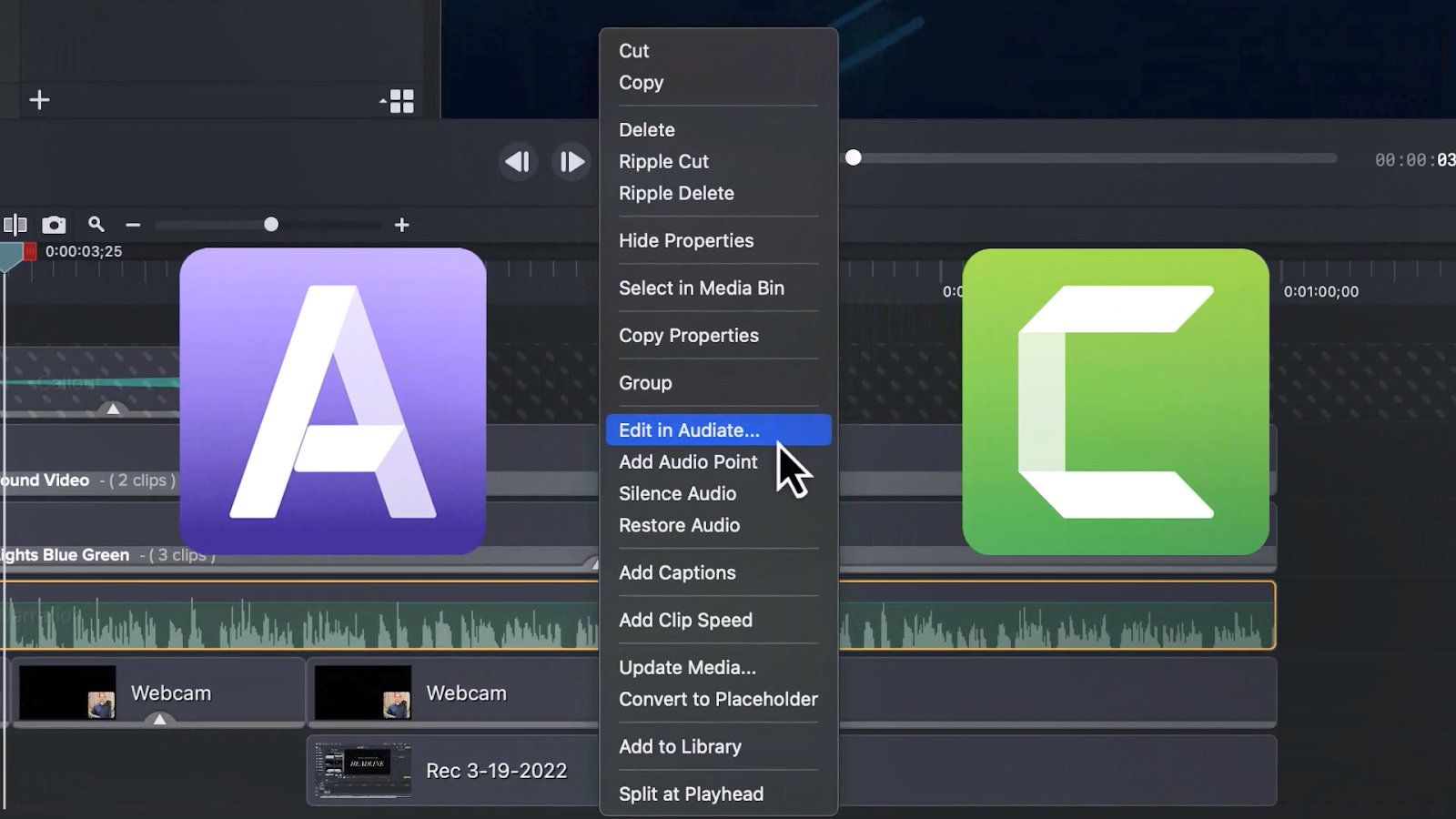Choose Add Audio Point
Image resolution: width=1456 pixels, height=819 pixels.
pyautogui.click(x=688, y=462)
